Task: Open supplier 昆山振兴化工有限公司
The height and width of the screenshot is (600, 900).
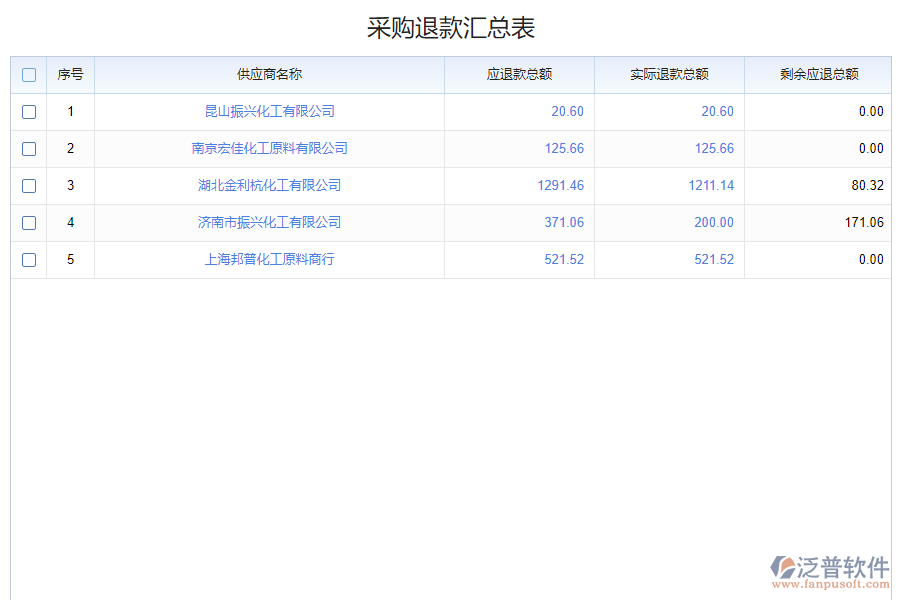Action: [x=268, y=111]
